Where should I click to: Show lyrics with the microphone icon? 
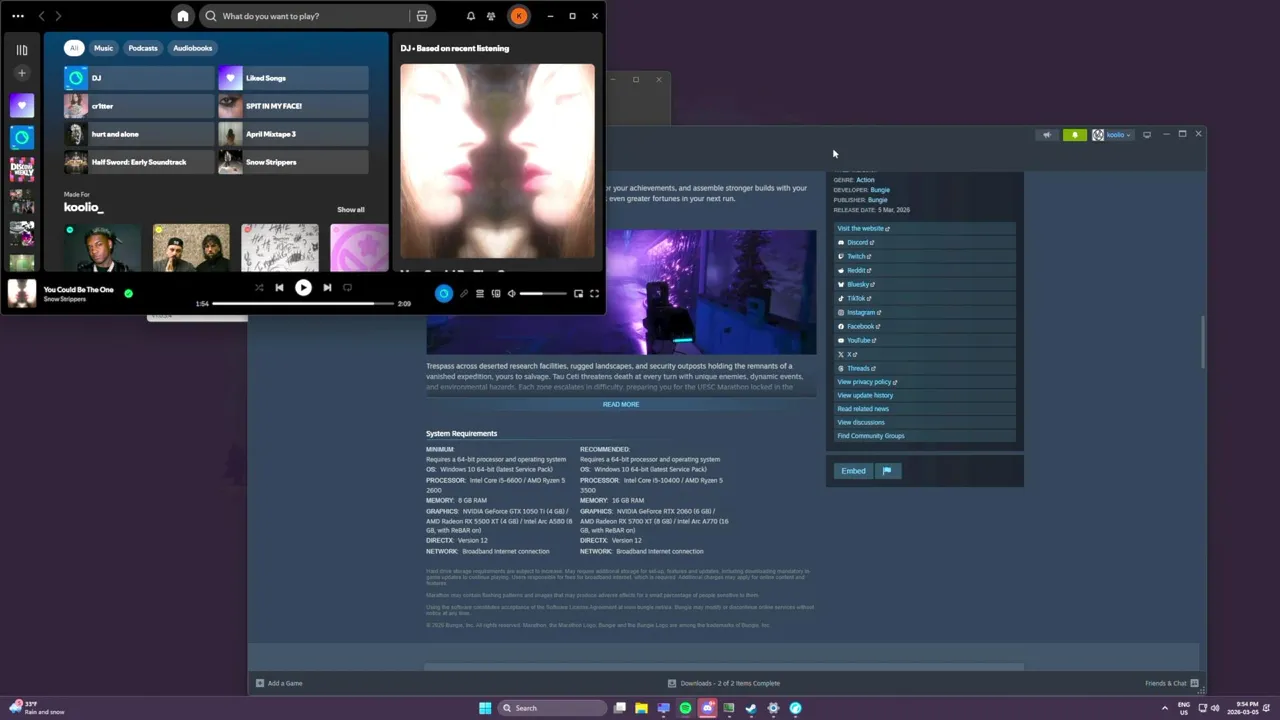464,293
